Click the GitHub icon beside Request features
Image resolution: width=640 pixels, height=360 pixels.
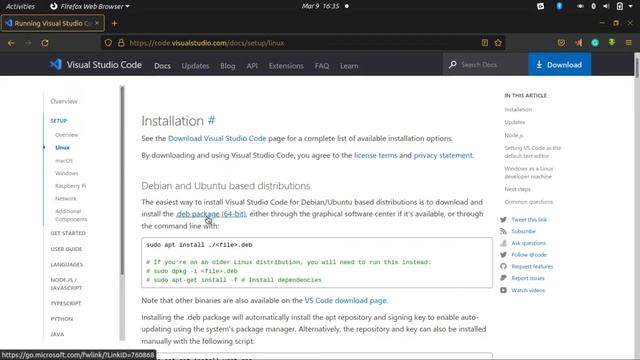click(503, 267)
